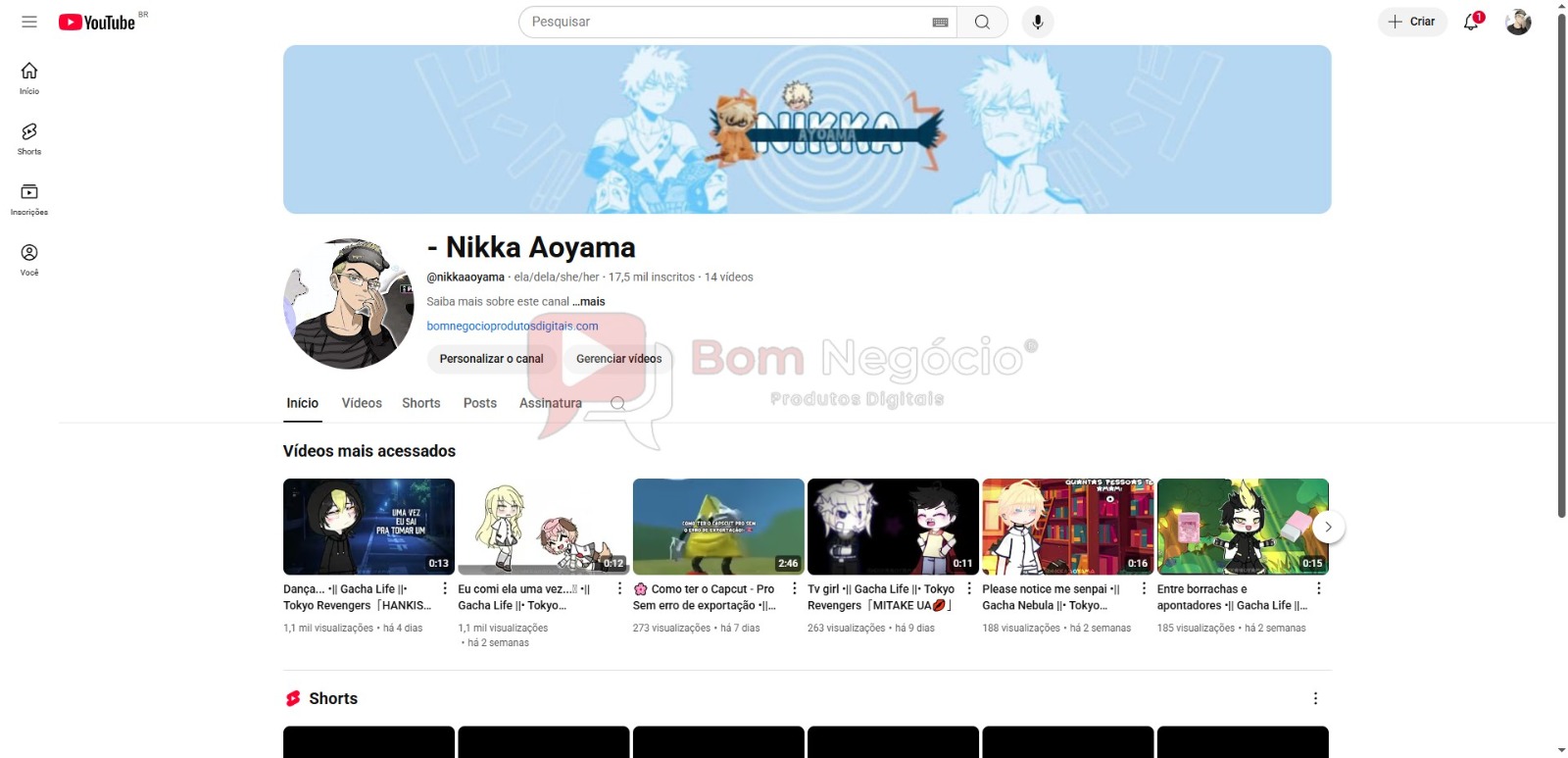Open options menu for Tv girl video

click(969, 588)
